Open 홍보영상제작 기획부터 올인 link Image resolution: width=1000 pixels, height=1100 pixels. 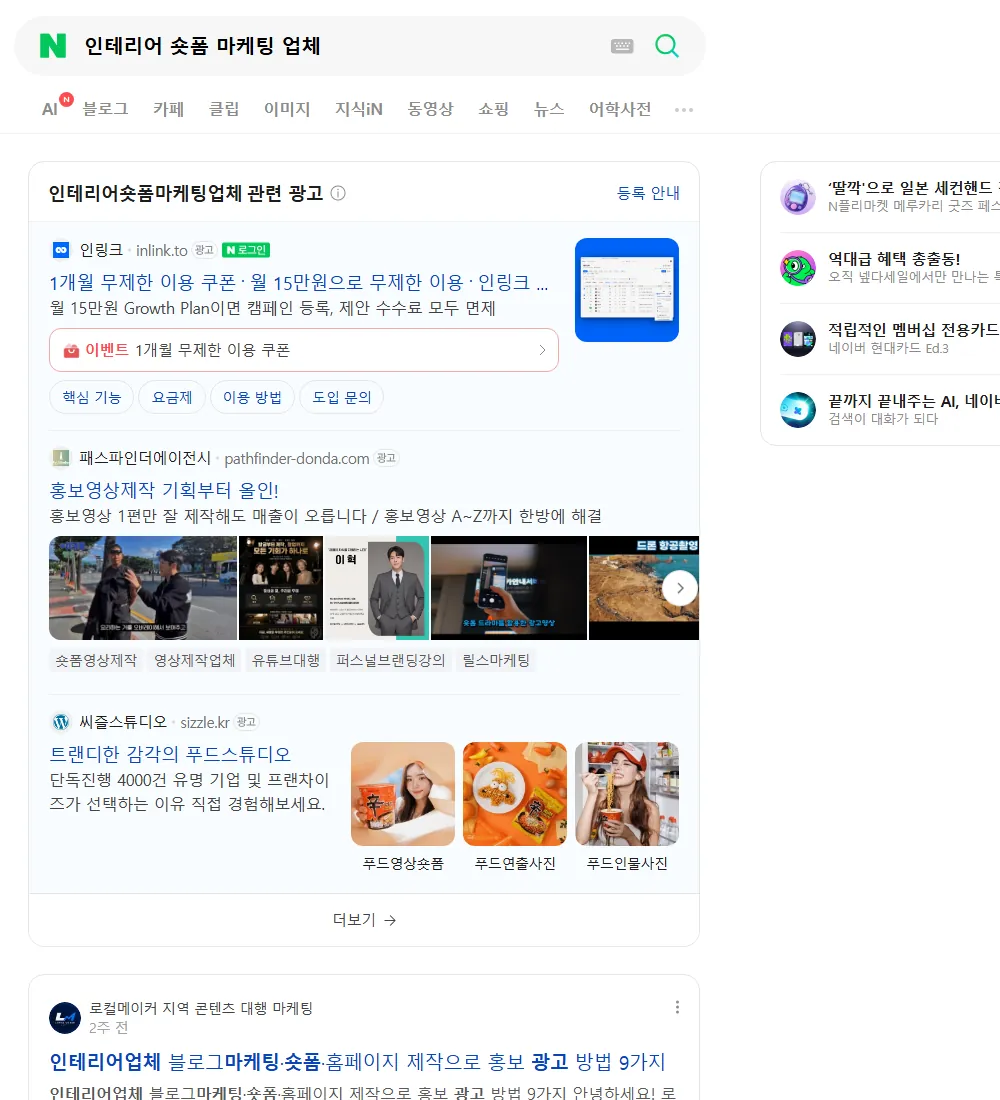(x=164, y=490)
